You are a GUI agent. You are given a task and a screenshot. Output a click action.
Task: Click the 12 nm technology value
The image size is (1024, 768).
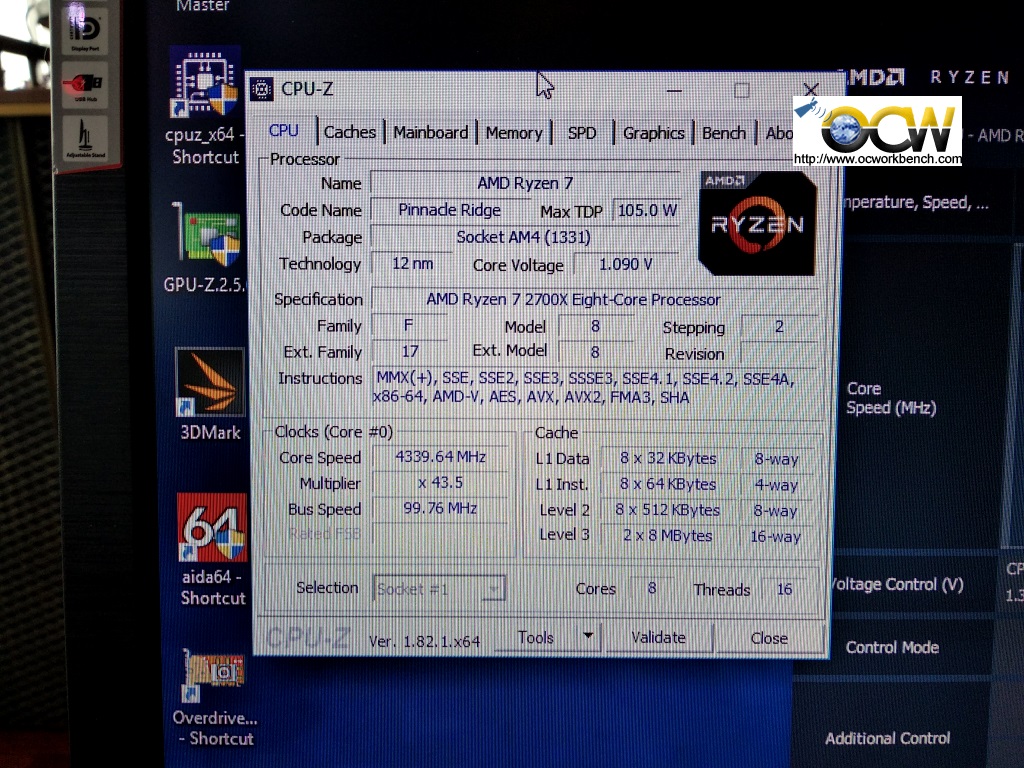412,264
